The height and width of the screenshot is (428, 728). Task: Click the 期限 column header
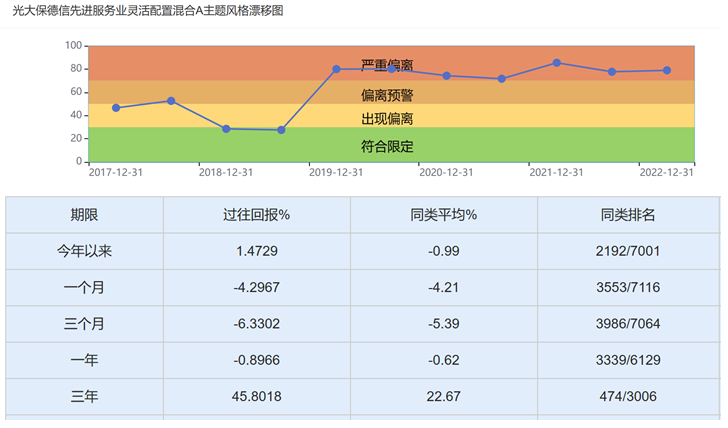click(x=84, y=215)
